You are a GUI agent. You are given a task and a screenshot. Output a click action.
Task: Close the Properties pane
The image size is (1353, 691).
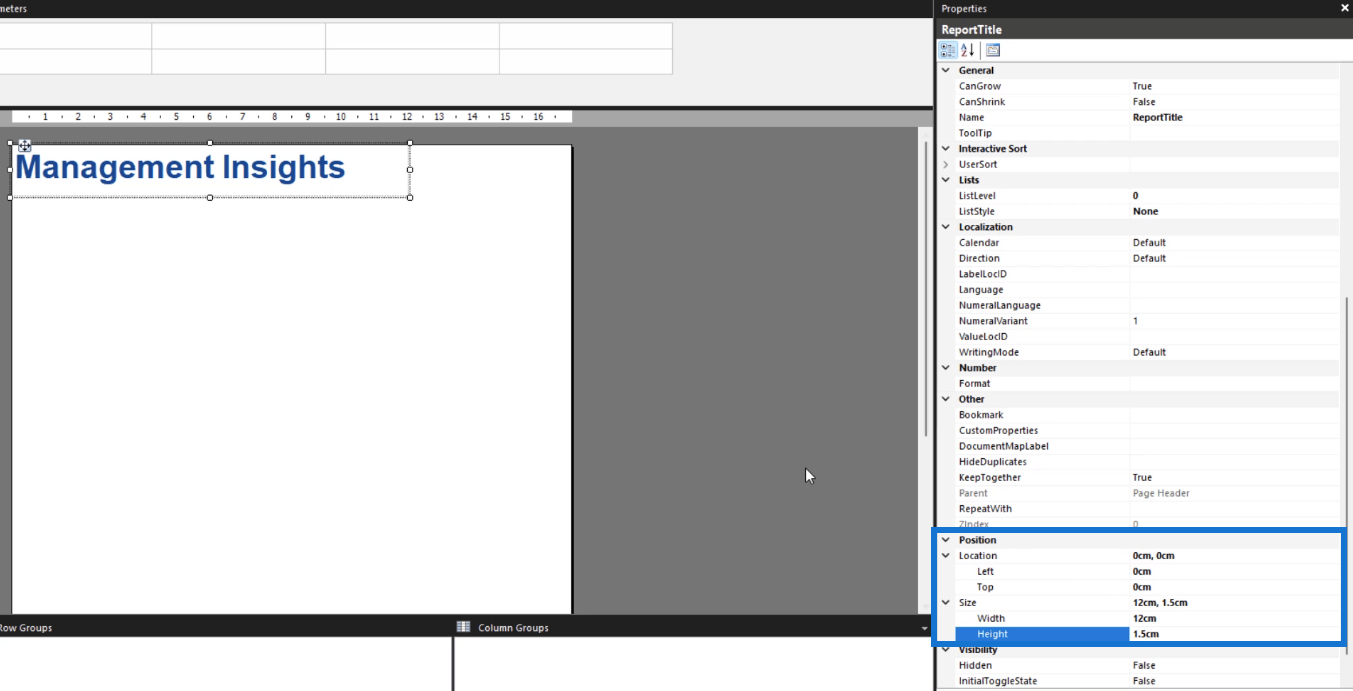[x=1344, y=8]
